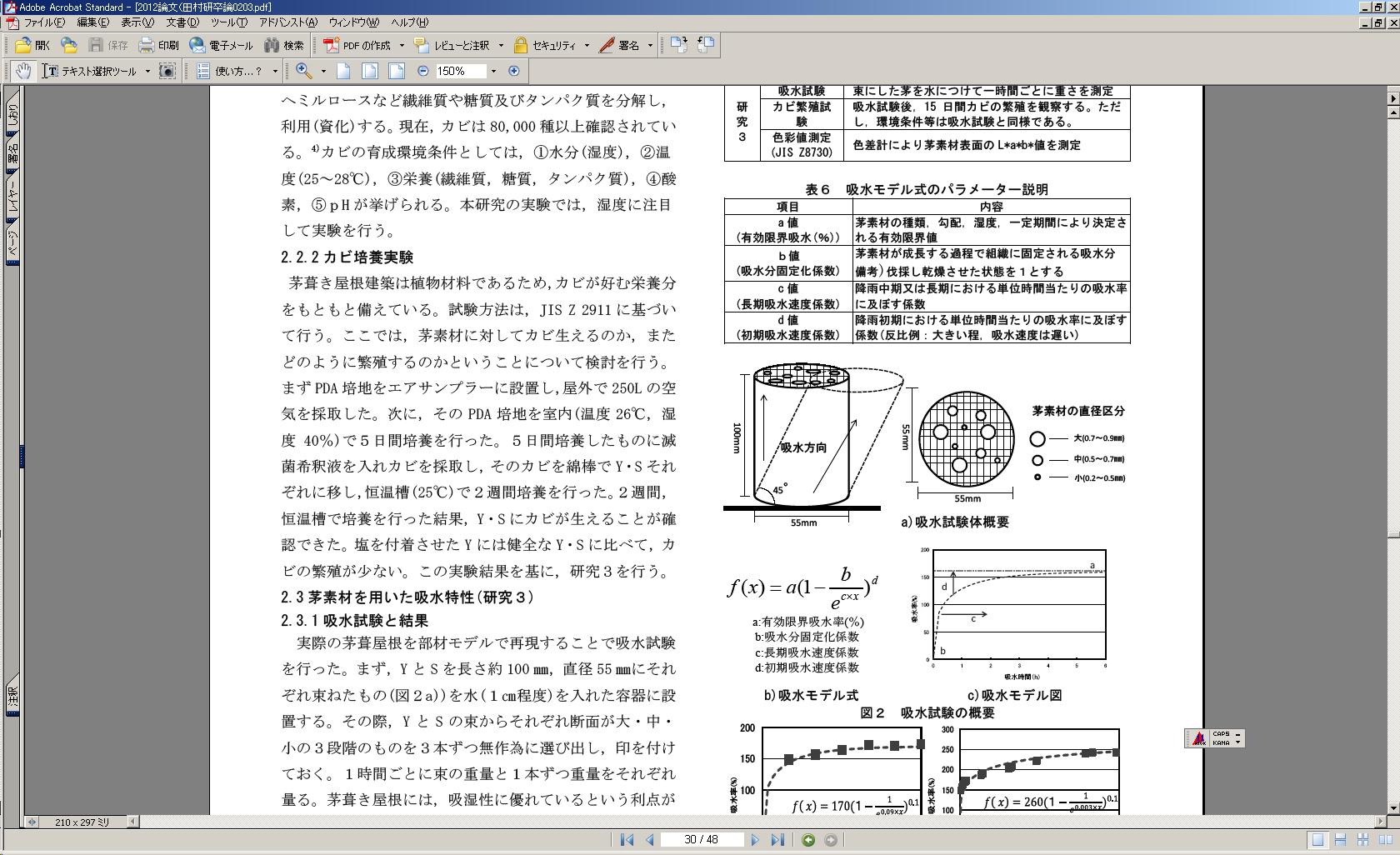Open the セキュリティ dropdown arrow
Screen dimensions: 1400x855
587,46
